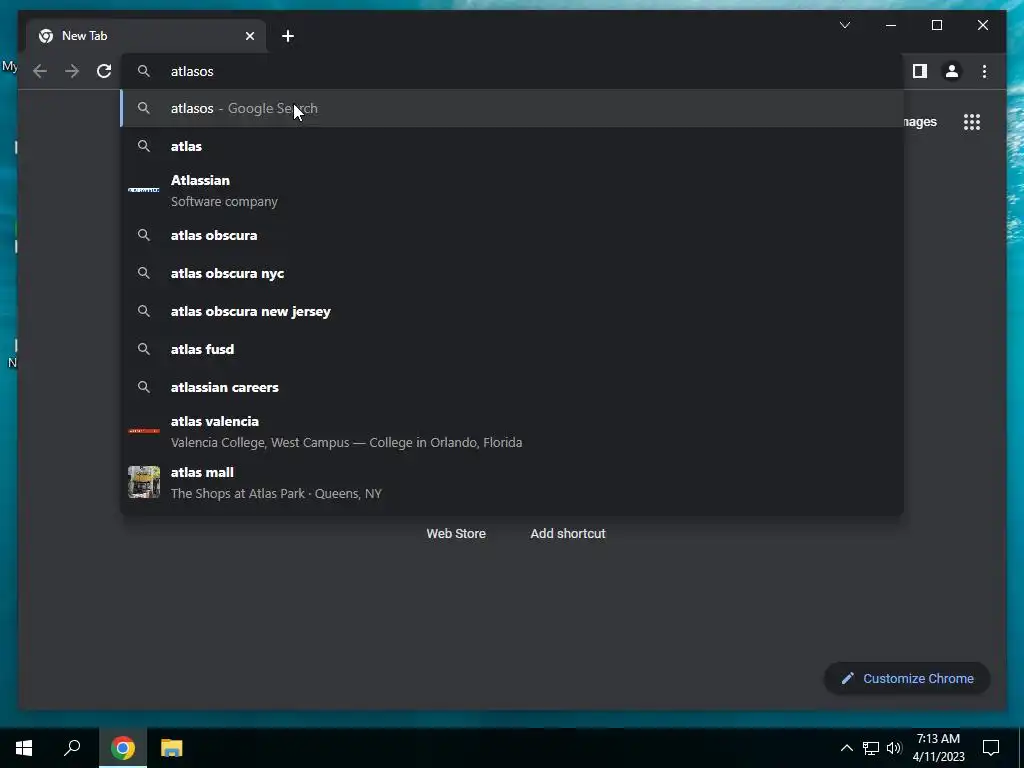
Task: Open File Explorer from the taskbar
Action: [171, 748]
